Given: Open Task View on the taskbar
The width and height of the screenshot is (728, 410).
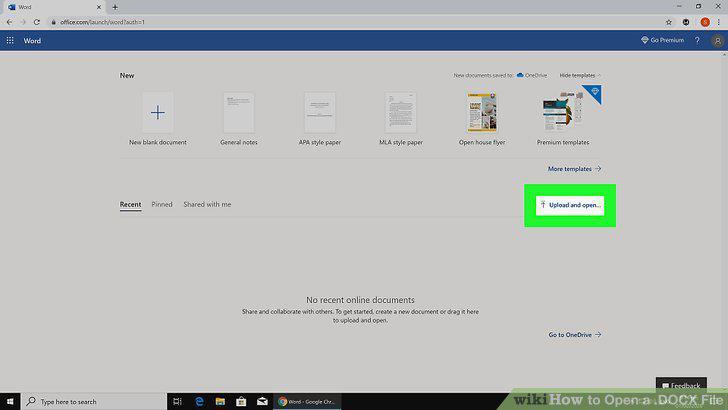Looking at the screenshot, I should click(177, 402).
